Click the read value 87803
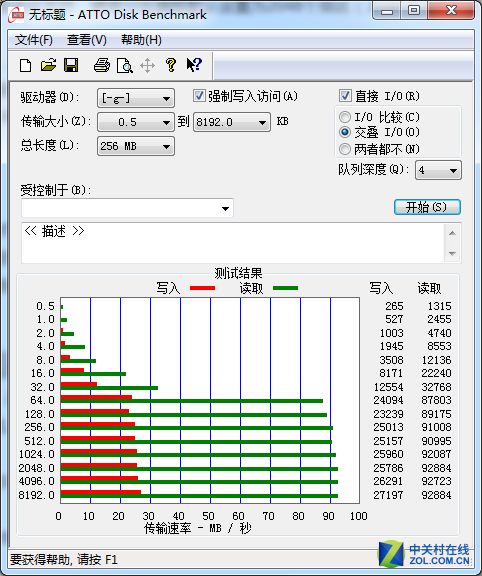 [x=436, y=400]
